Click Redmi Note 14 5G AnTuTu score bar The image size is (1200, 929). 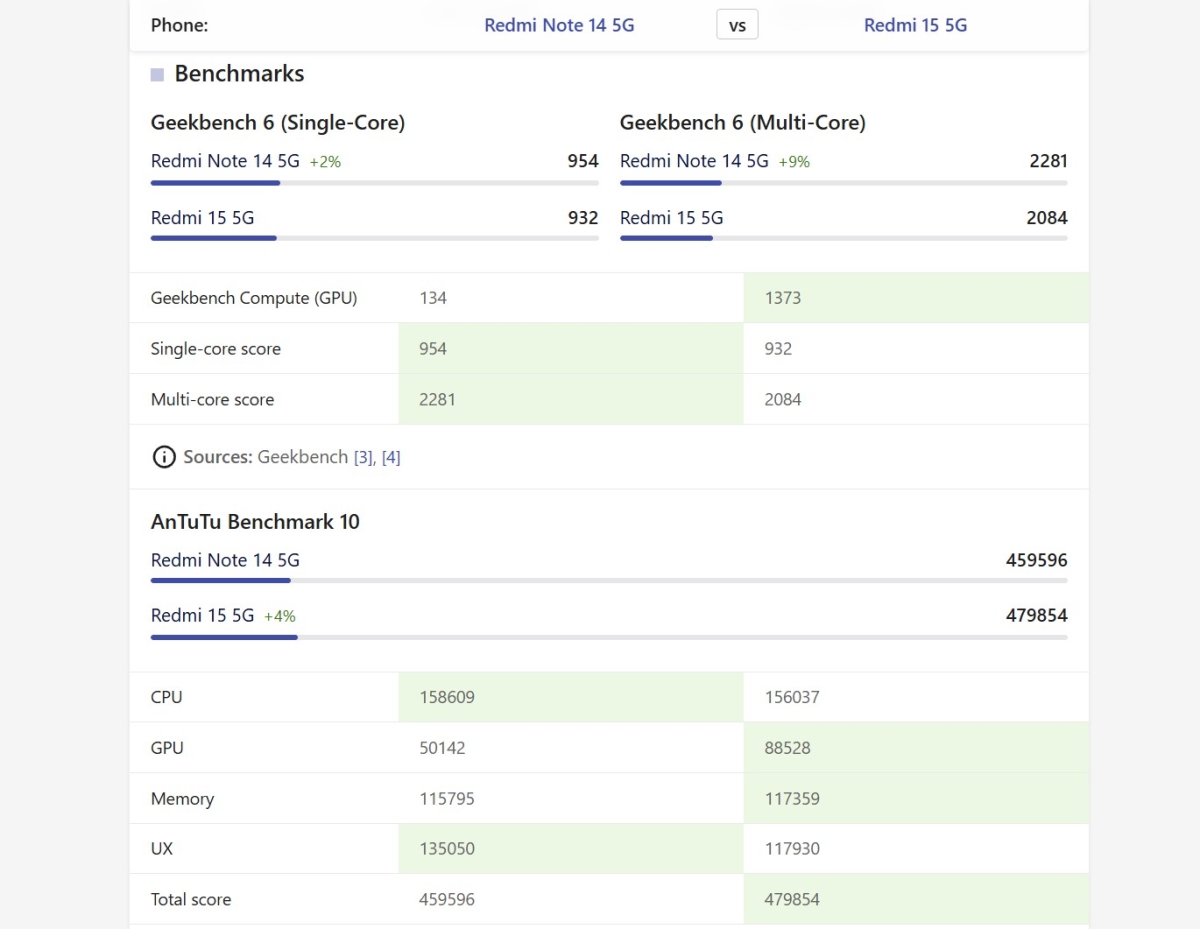(608, 580)
